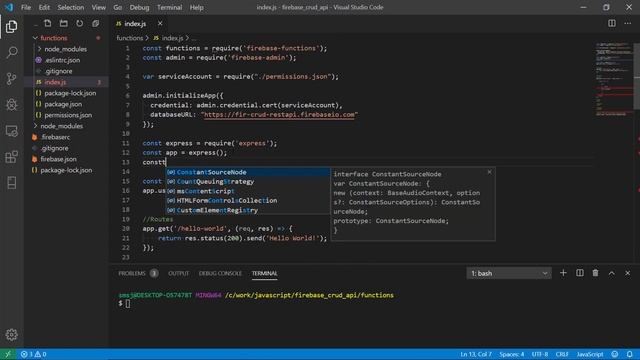Click 'Ln 13, Col 7' in status bar

(476, 354)
